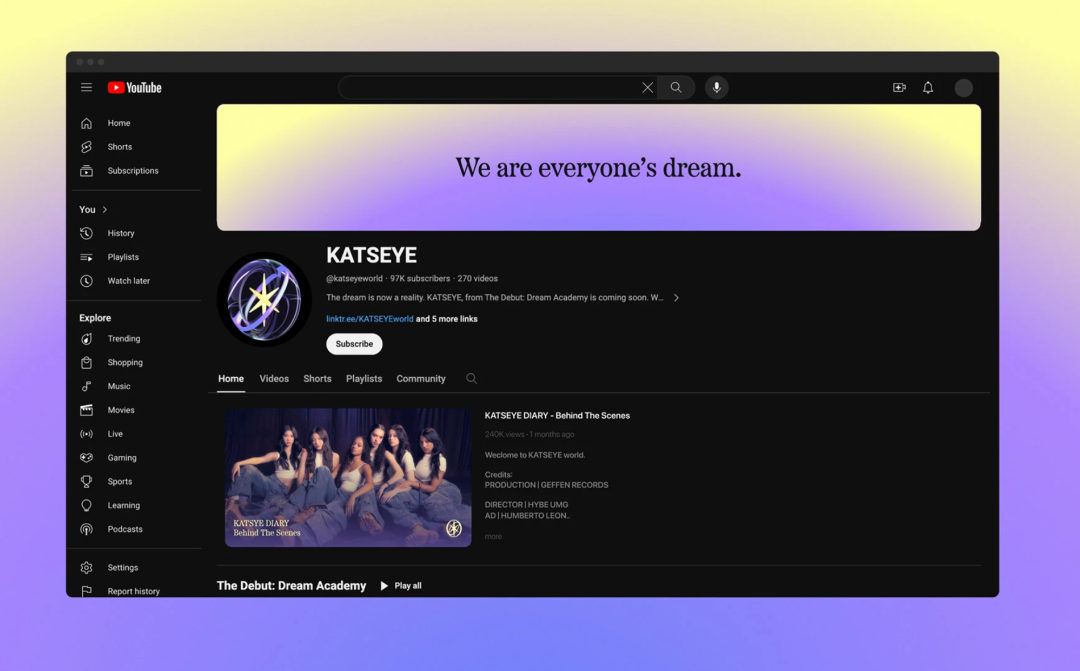
Task: Click the History clock icon
Action: [x=86, y=234]
